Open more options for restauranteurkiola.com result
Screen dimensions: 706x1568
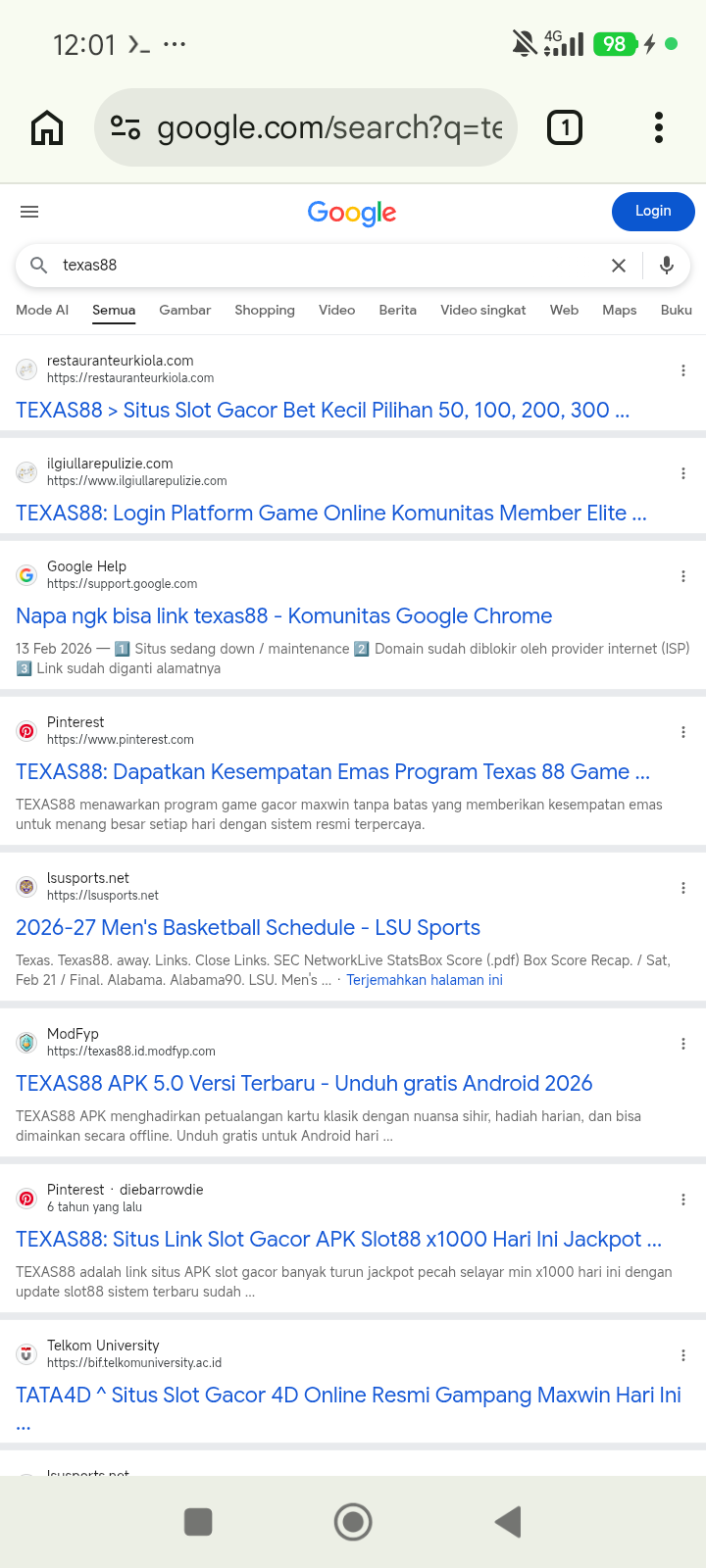point(683,370)
